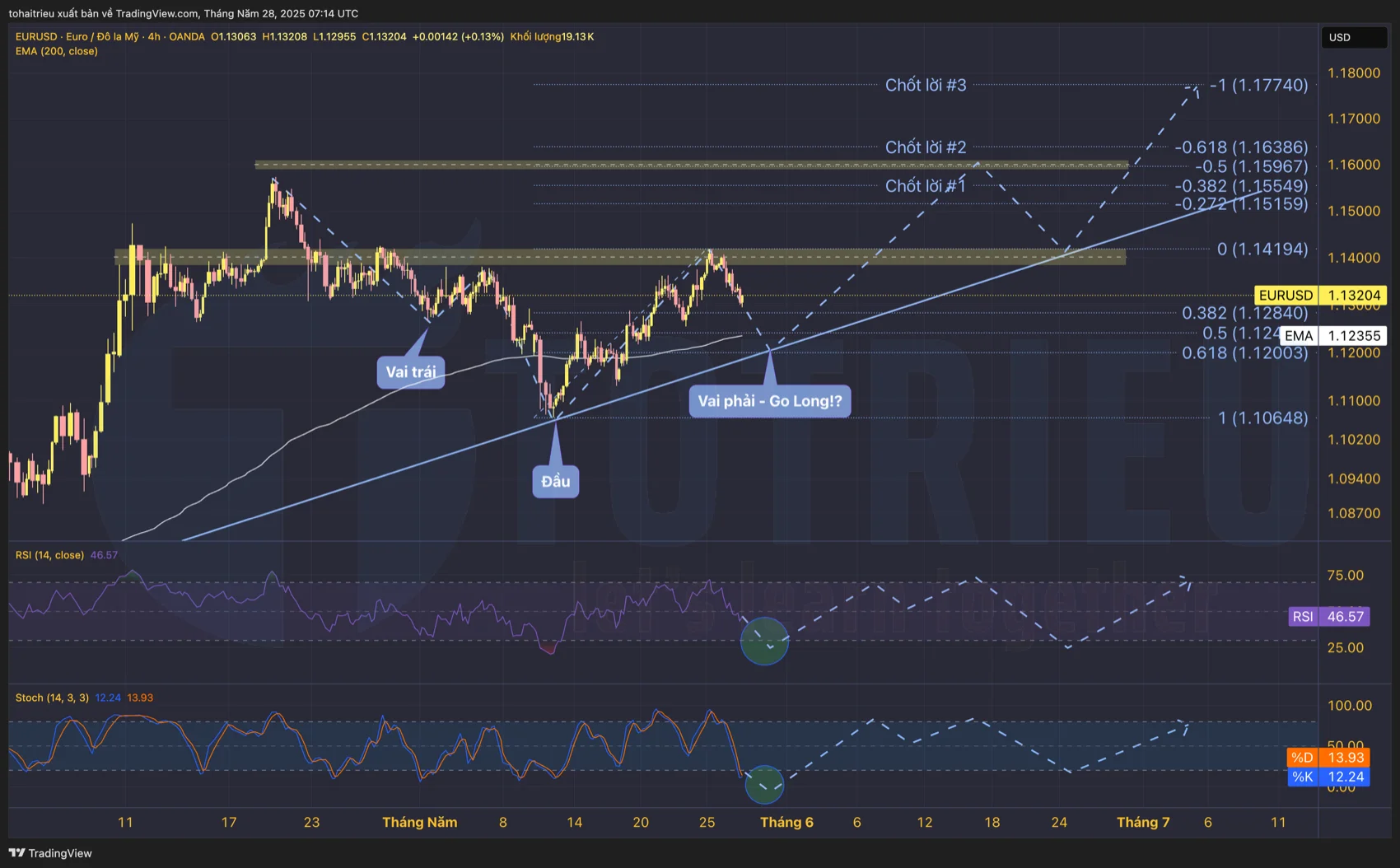Click date 25 on the time axis

[707, 822]
